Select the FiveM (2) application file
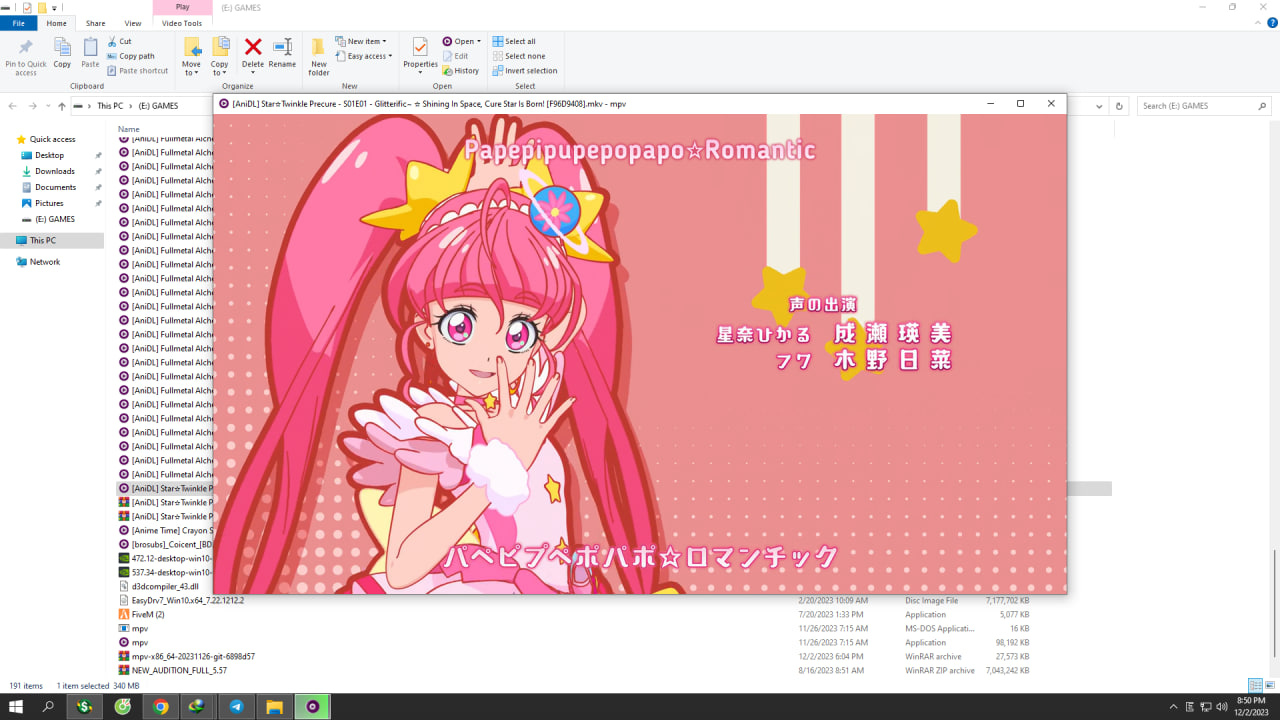Viewport: 1280px width, 720px height. point(148,614)
